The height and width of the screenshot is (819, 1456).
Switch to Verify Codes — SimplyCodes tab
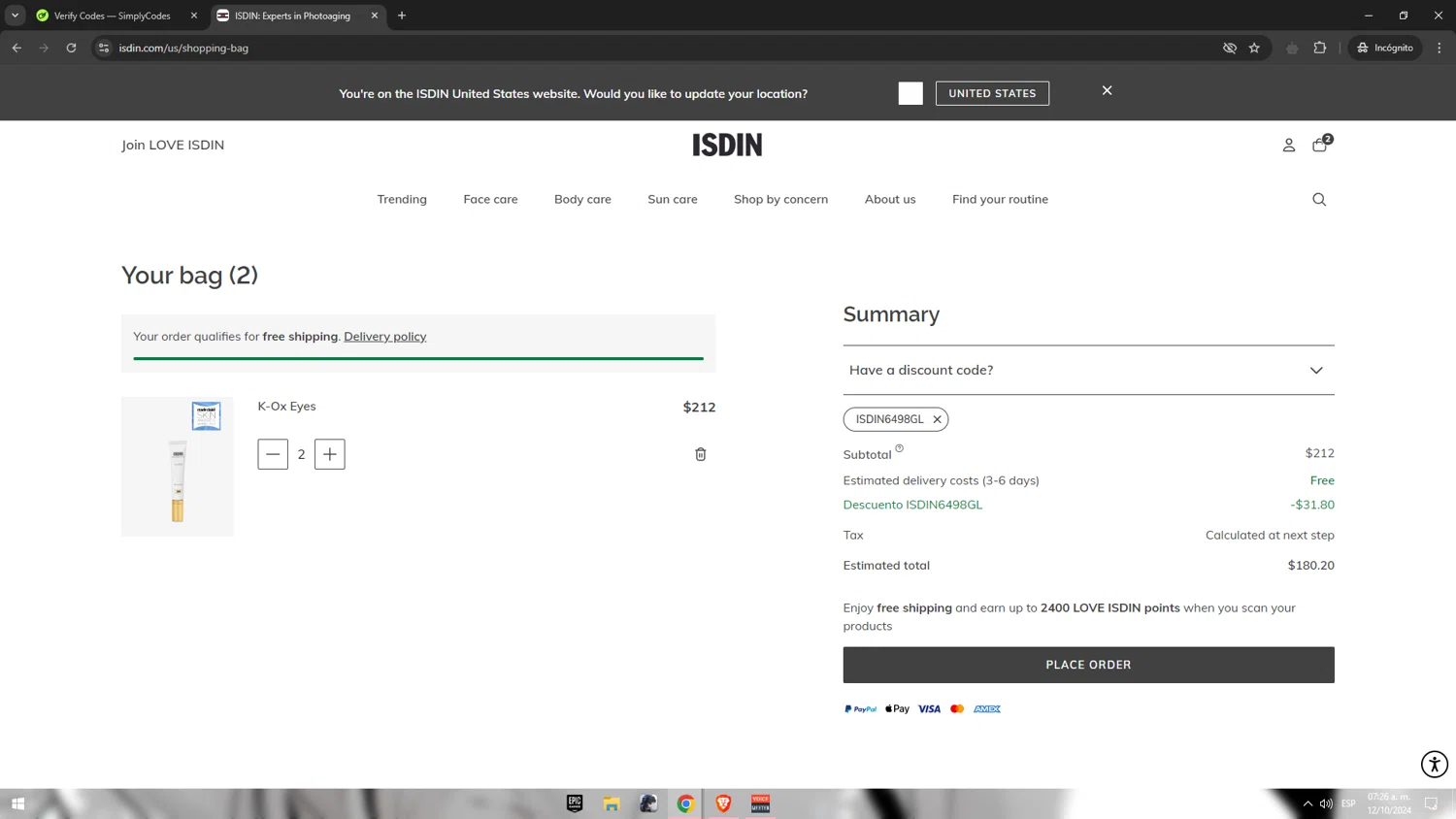[x=112, y=16]
